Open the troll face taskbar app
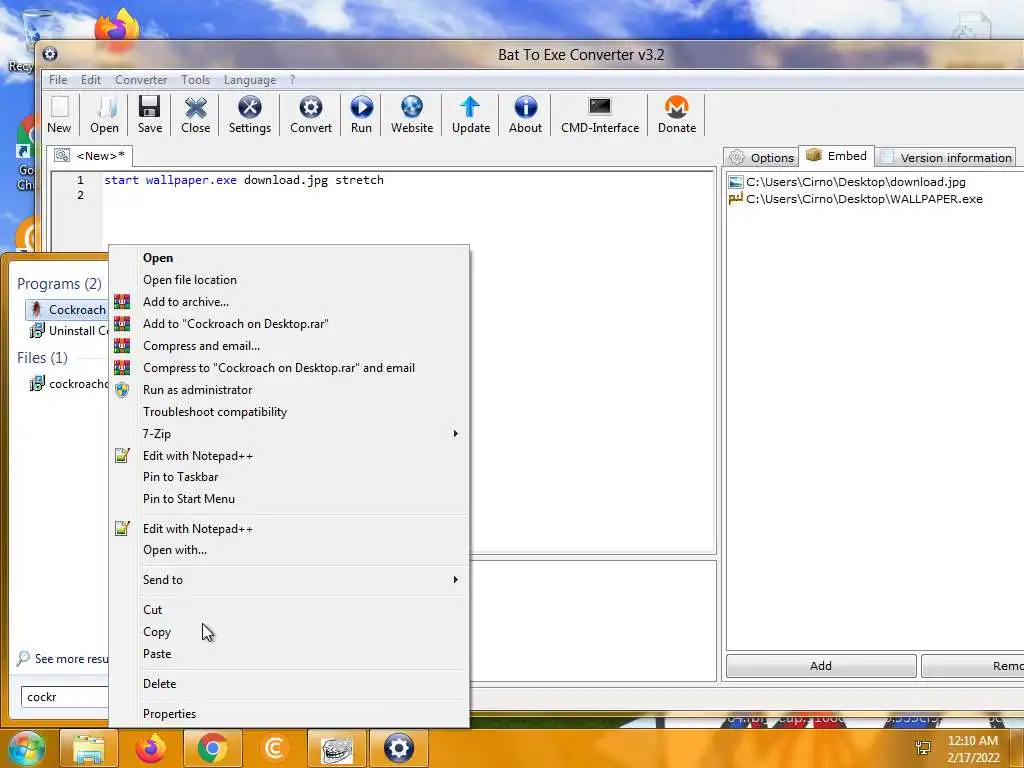 click(336, 748)
